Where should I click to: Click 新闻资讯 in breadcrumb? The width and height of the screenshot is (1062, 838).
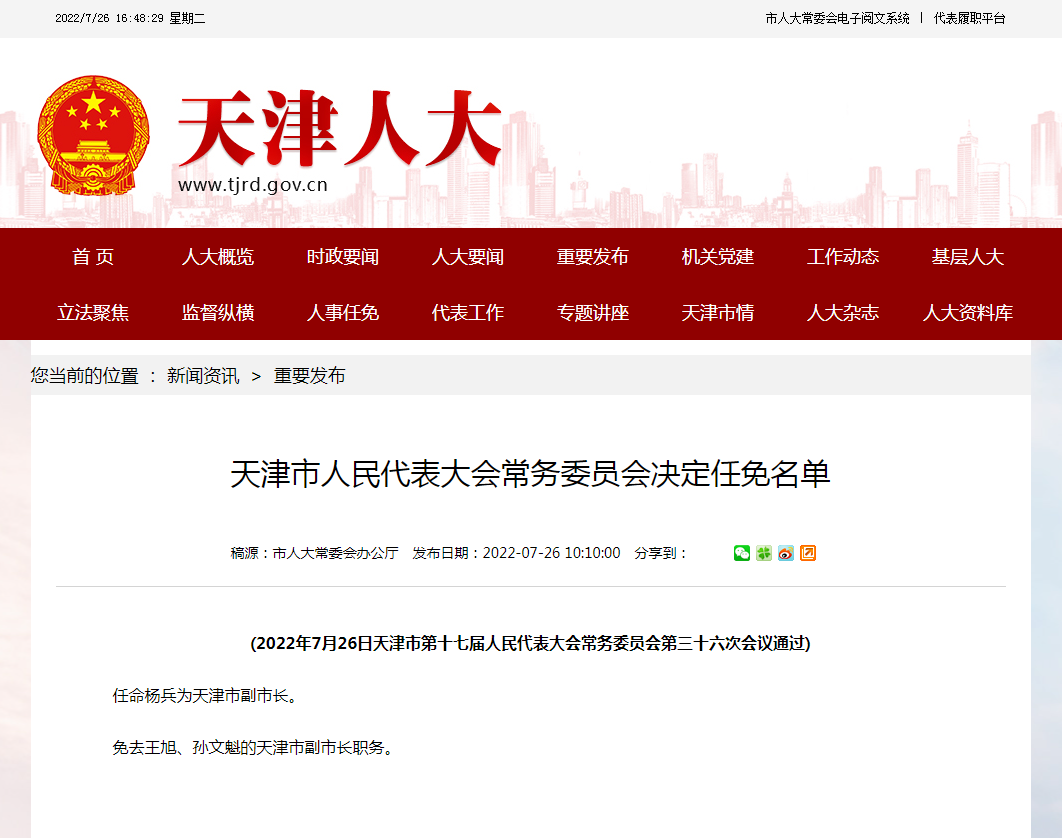[x=203, y=376]
